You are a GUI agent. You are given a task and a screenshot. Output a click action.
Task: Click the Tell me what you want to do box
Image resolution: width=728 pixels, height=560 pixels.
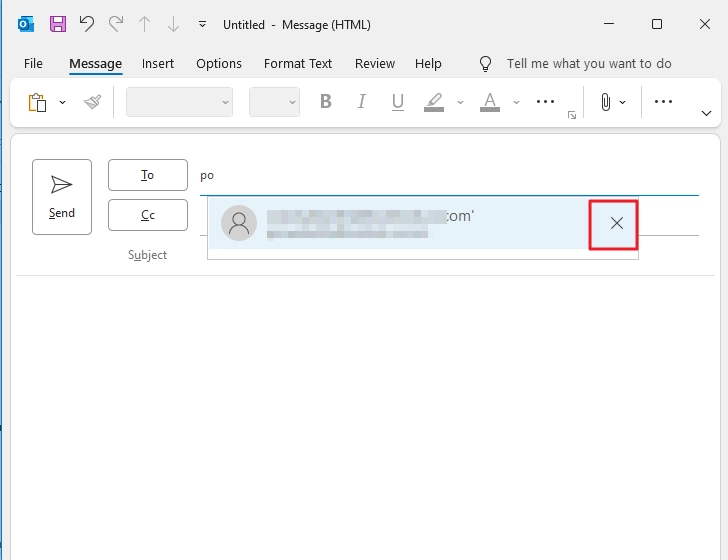[589, 64]
